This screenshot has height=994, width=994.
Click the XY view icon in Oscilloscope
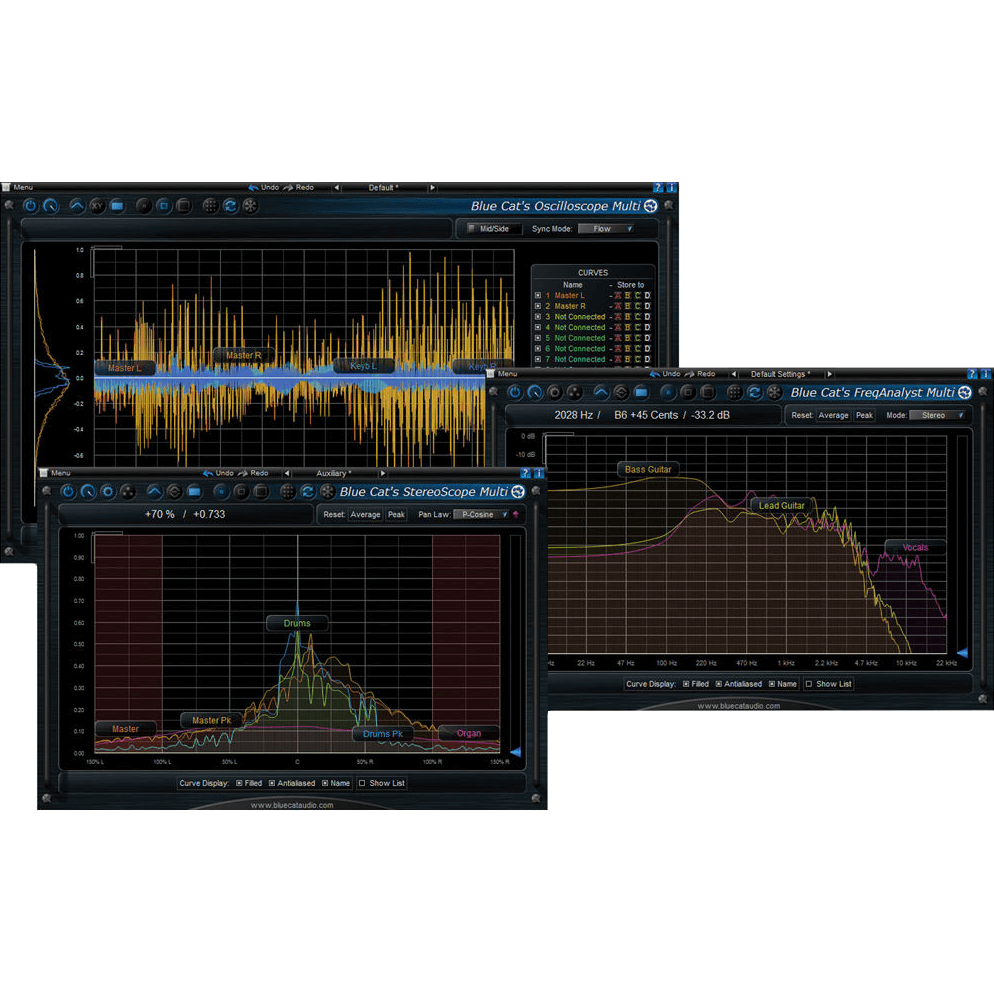pos(97,206)
